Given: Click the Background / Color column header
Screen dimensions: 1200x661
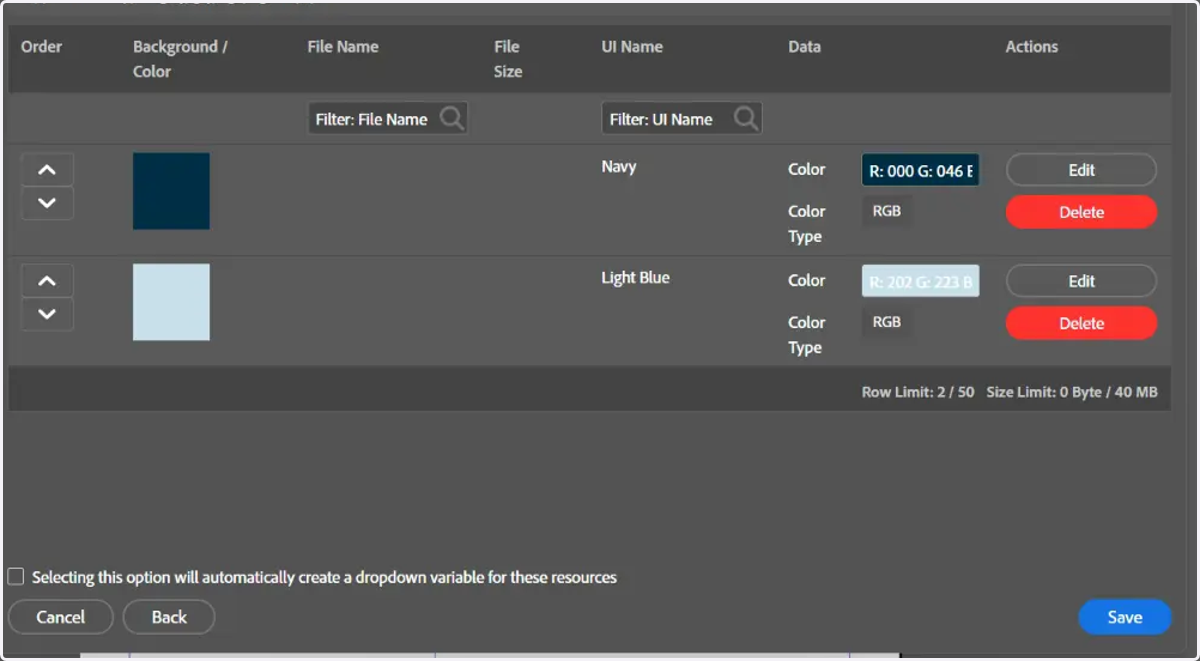Looking at the screenshot, I should [180, 59].
